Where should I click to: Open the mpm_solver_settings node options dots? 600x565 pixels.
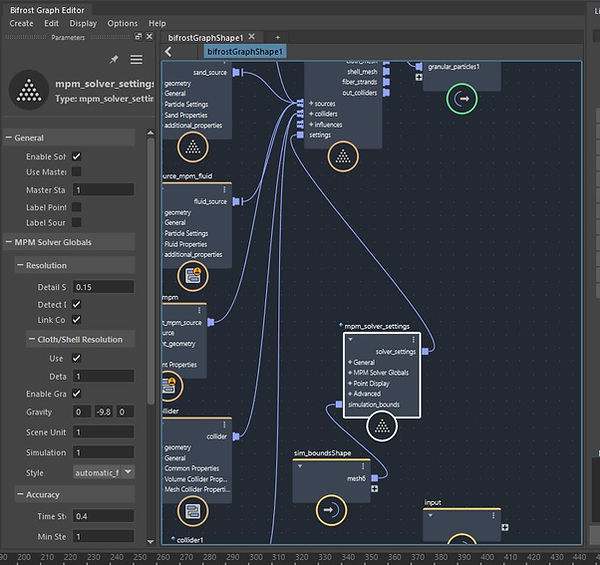tap(413, 340)
